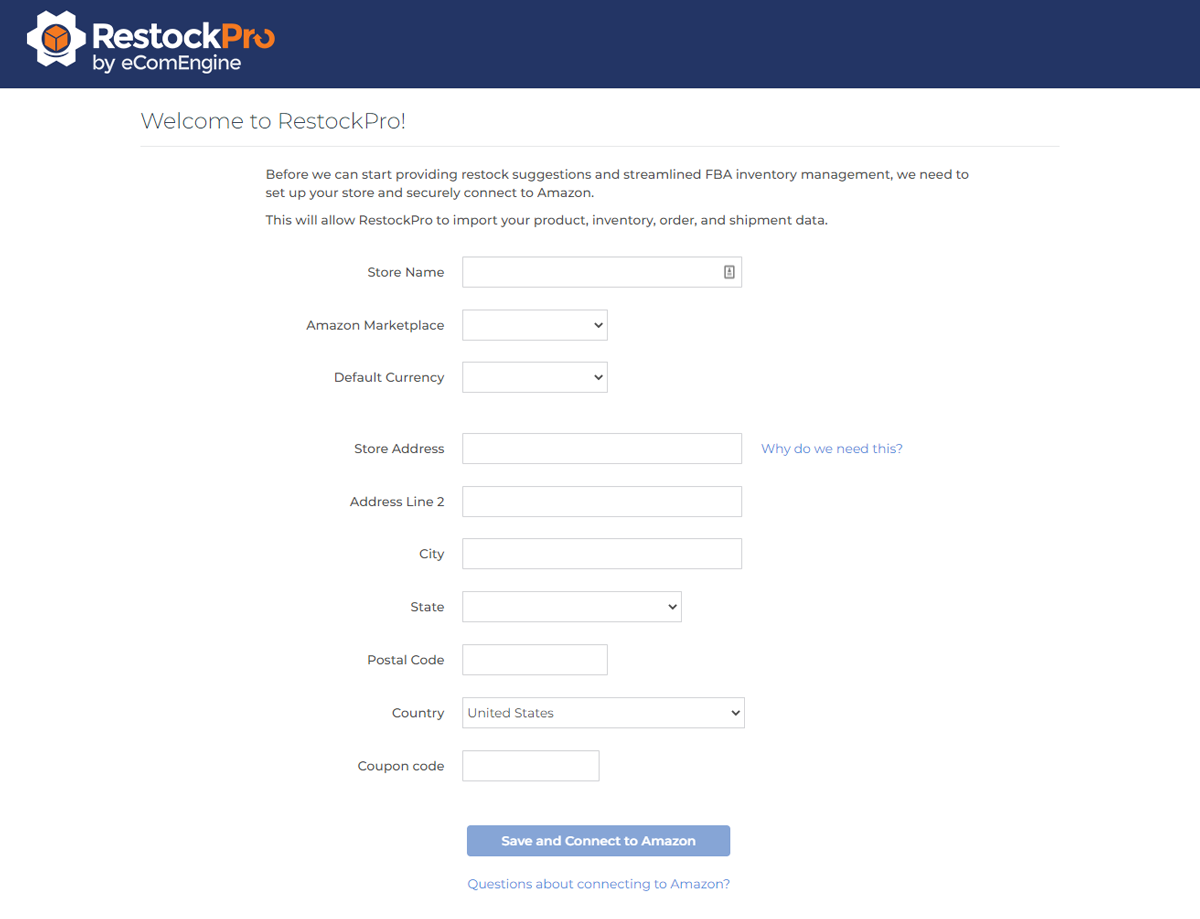
Task: Click the 'Welcome to RestockPro!' heading
Action: click(273, 122)
